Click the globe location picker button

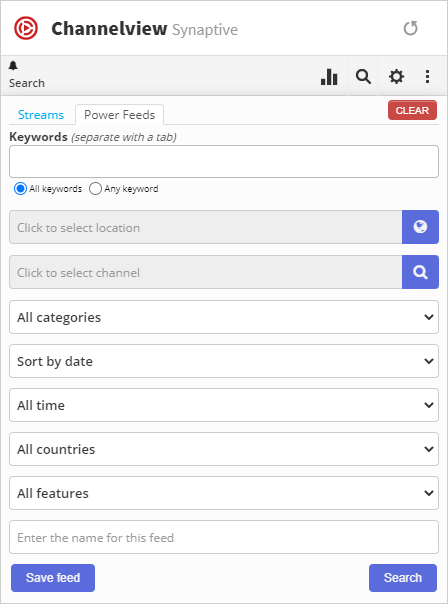pos(420,227)
